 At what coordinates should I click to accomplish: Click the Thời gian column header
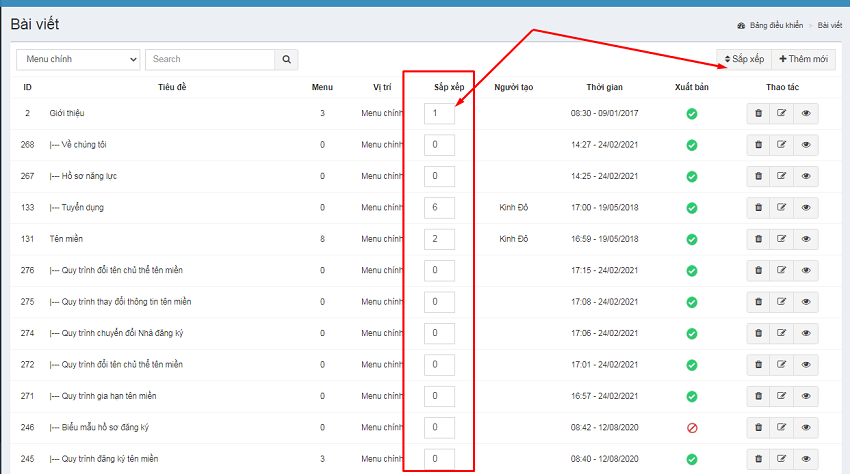click(606, 87)
